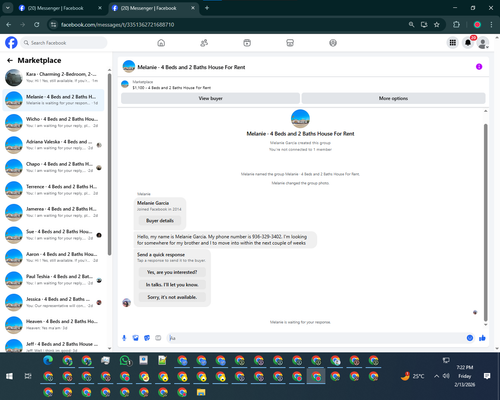Select the second Messenger browser tab

click(153, 8)
